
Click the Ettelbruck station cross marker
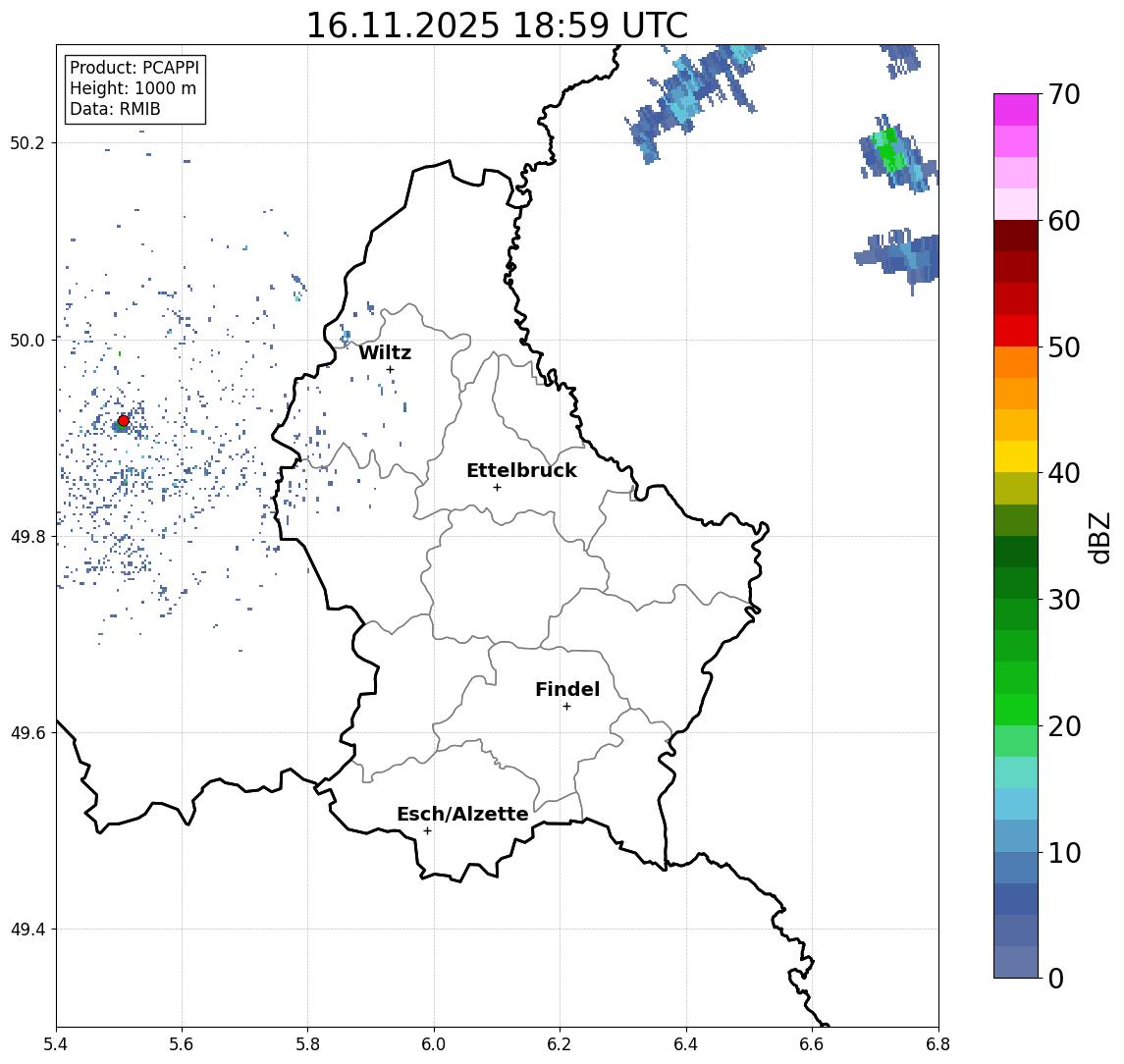click(497, 488)
